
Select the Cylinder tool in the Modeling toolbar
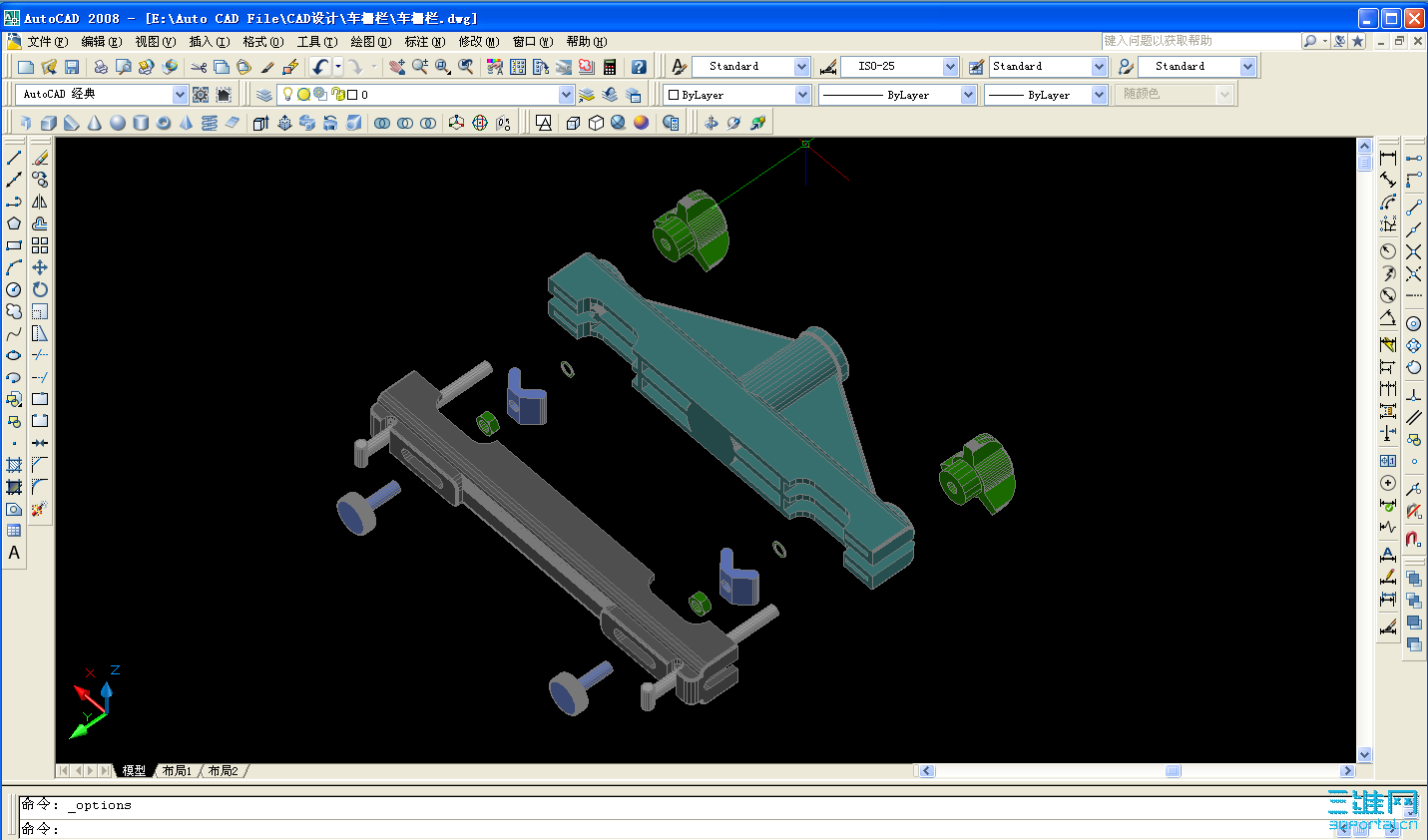point(141,123)
